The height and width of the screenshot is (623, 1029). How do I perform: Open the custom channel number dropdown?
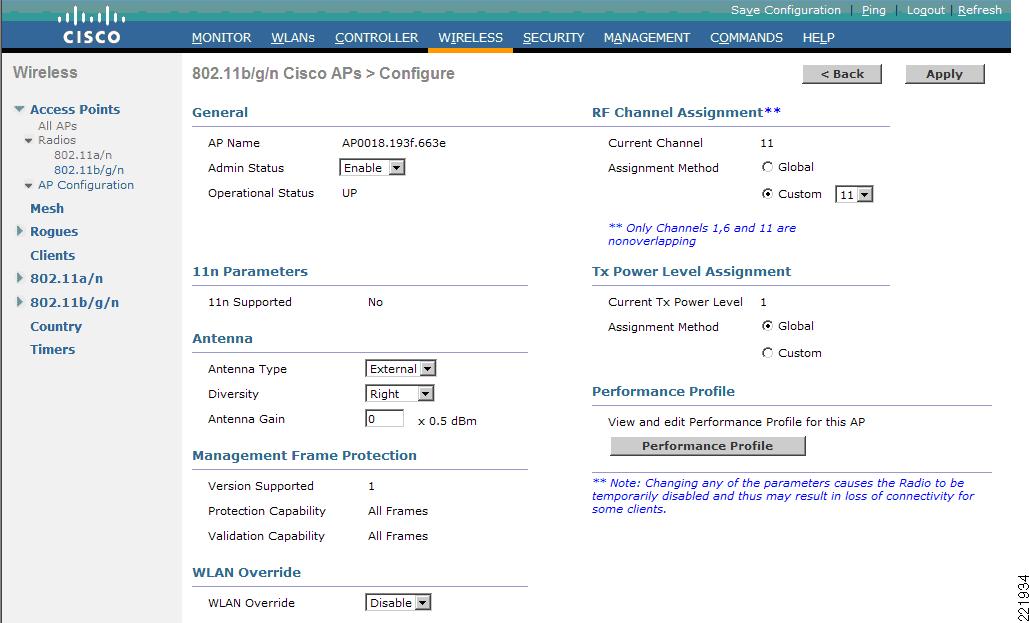point(854,195)
